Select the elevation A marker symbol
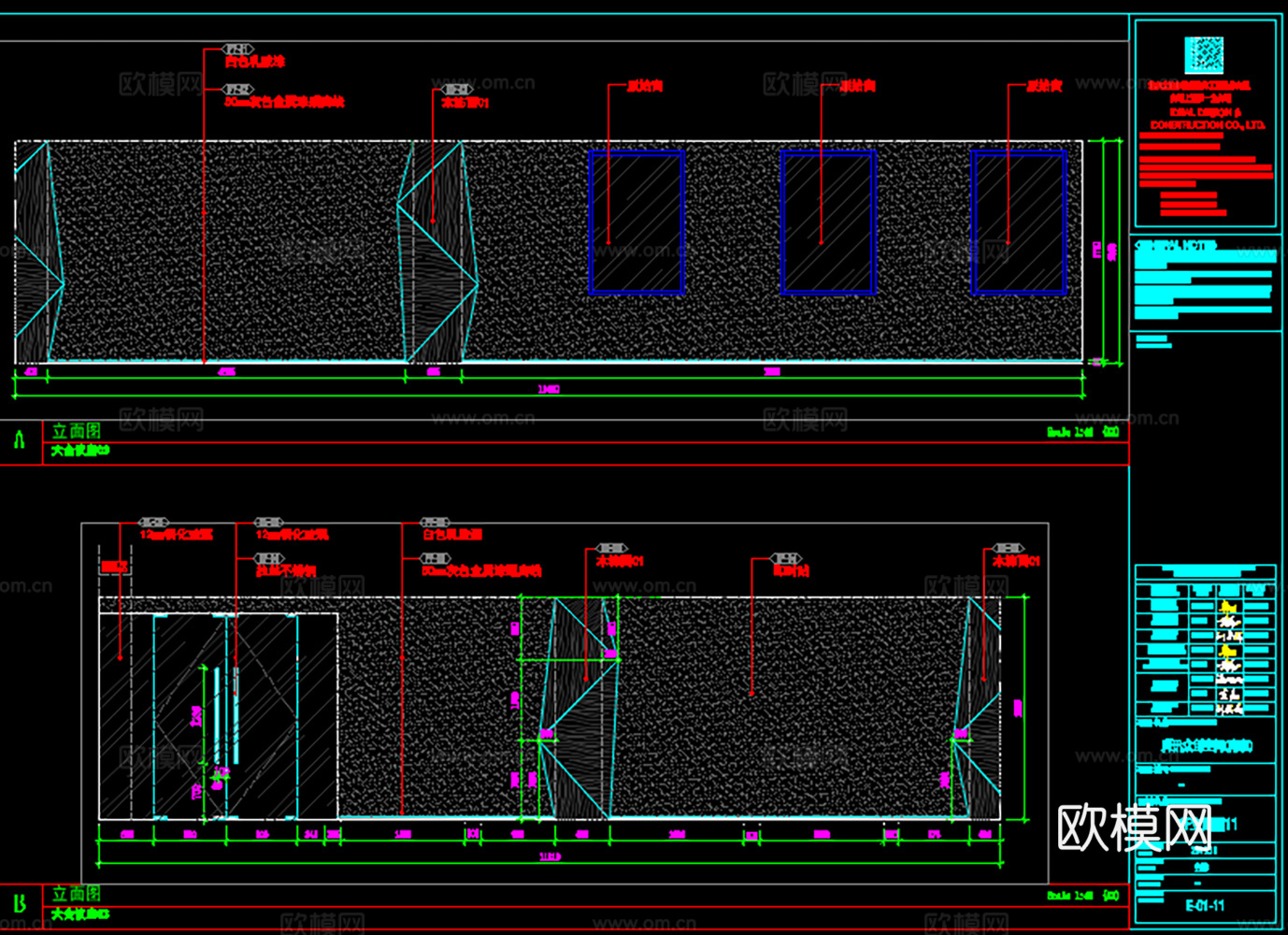 coord(20,440)
